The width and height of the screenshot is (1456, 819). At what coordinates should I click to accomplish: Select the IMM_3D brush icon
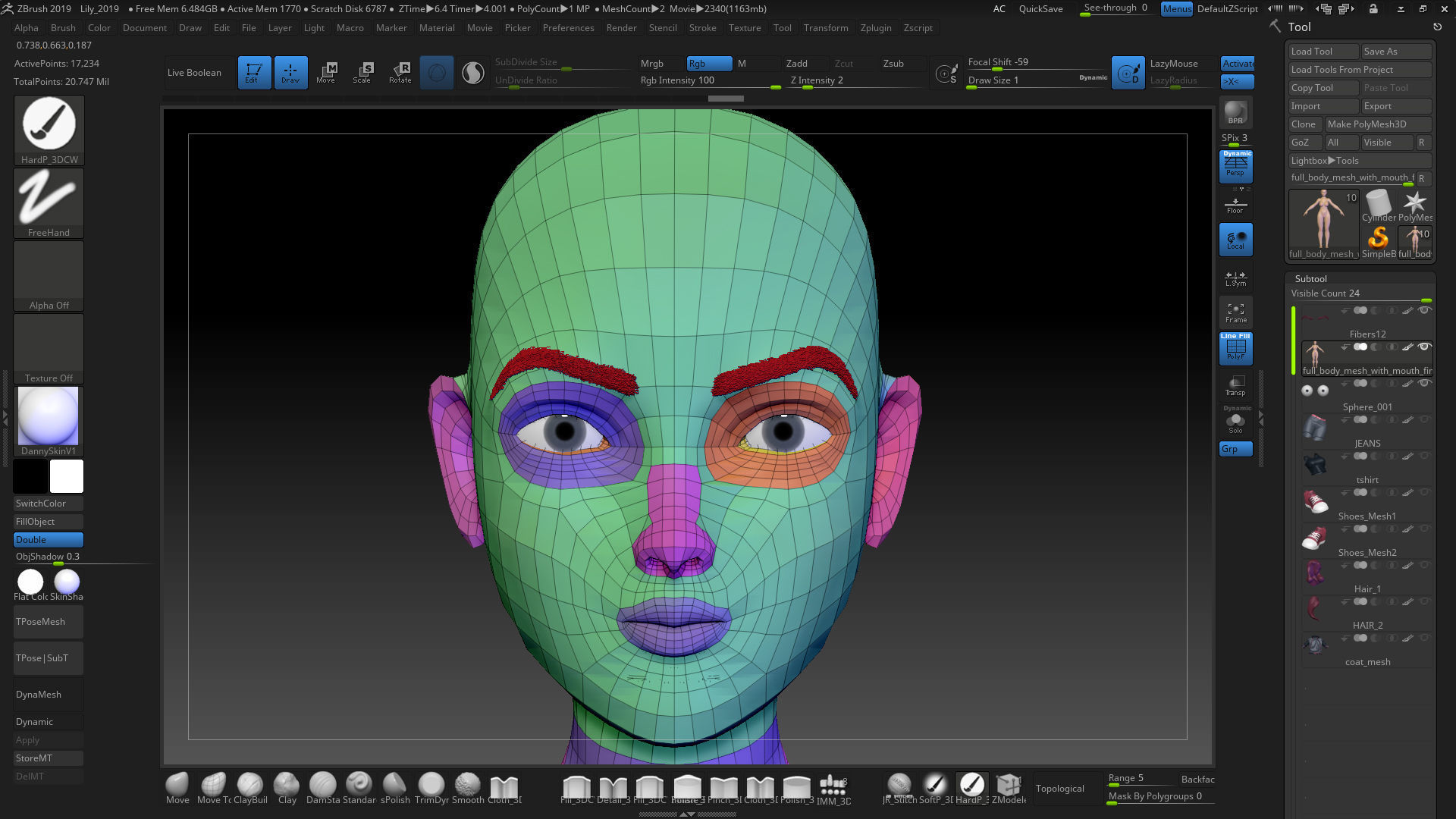(x=833, y=788)
